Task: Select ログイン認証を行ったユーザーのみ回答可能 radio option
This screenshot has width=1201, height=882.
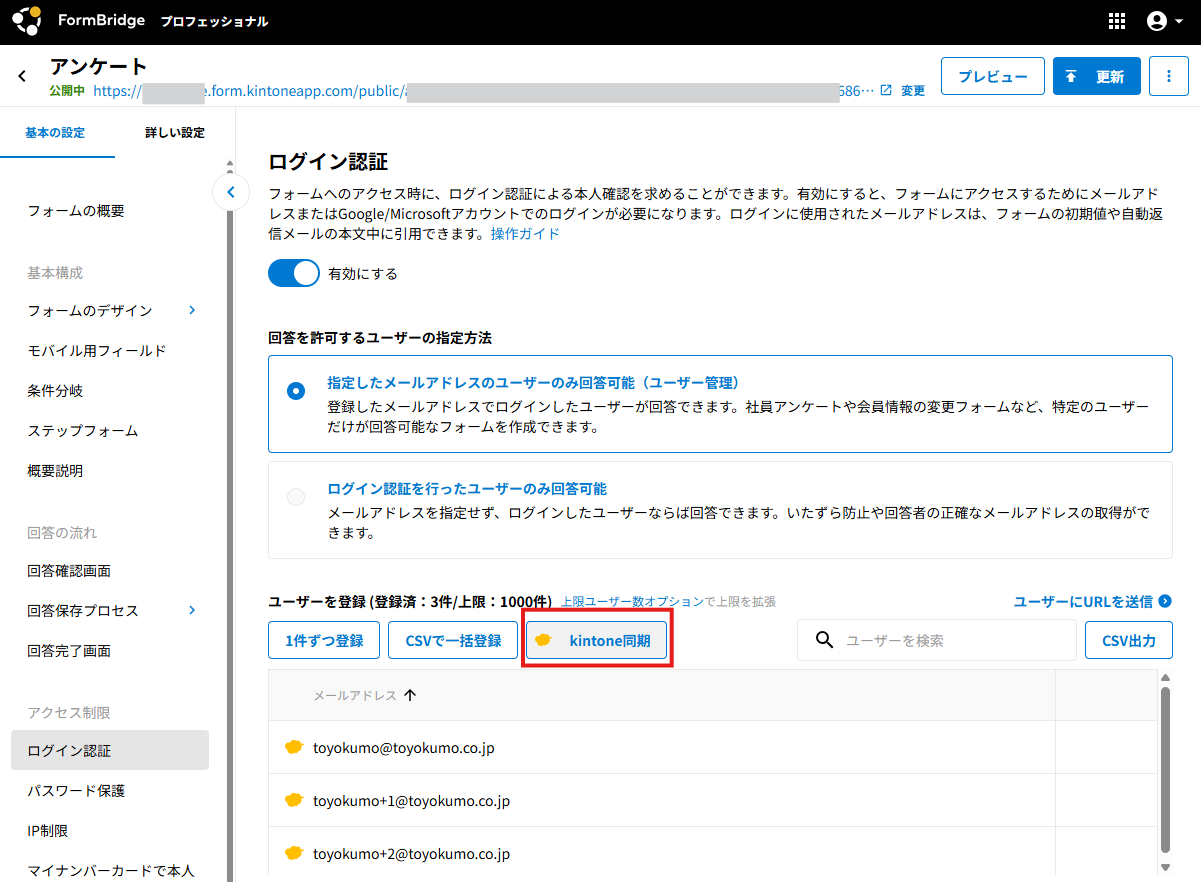Action: point(296,497)
